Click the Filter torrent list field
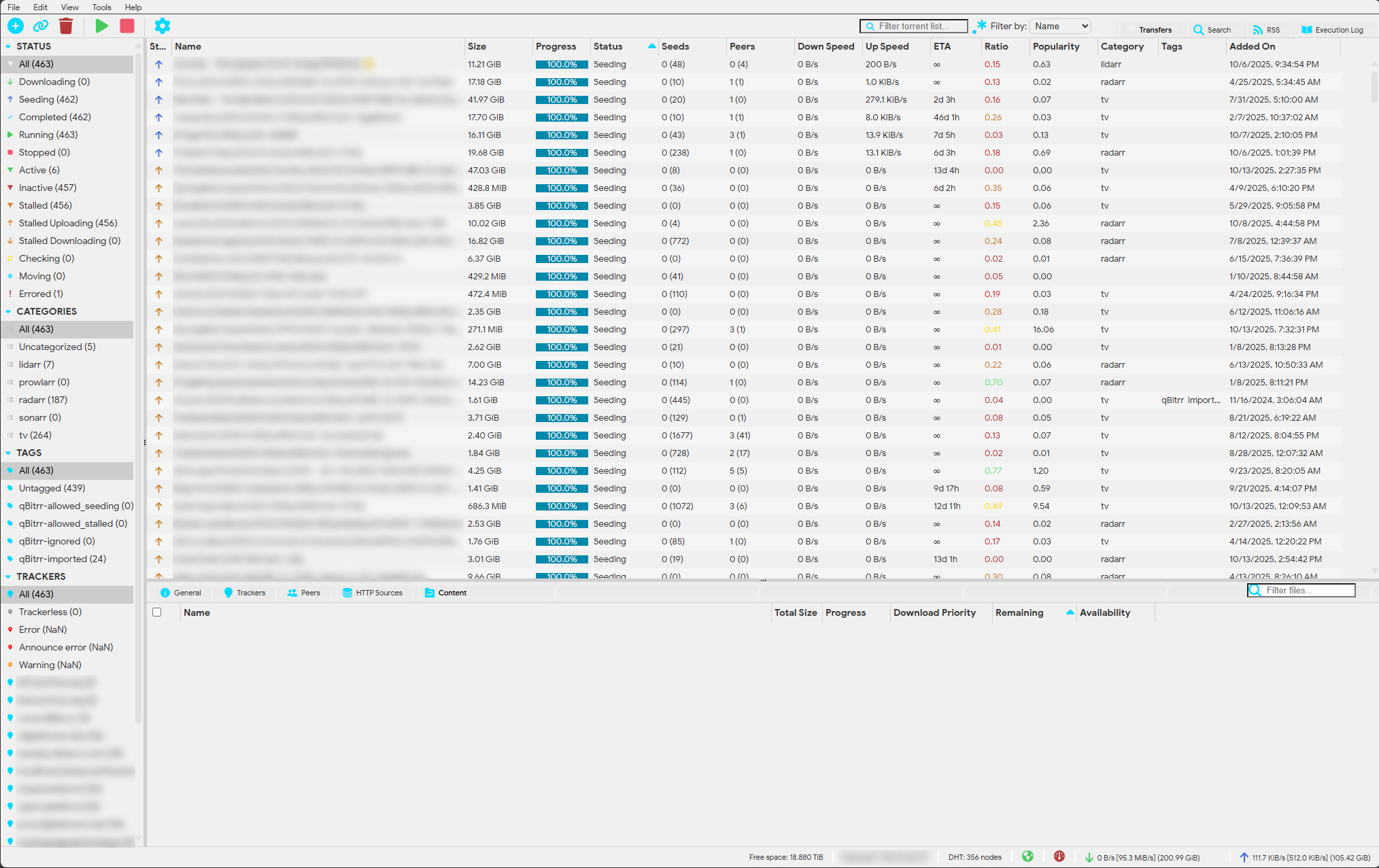This screenshot has width=1379, height=868. 913,25
